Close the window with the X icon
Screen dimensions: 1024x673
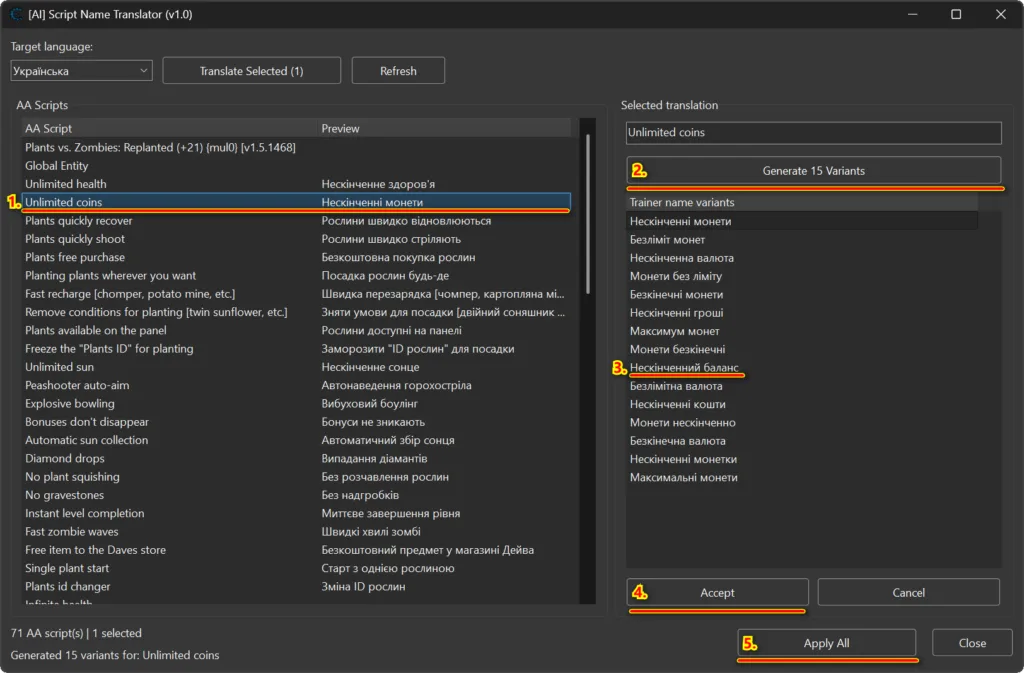click(1000, 14)
